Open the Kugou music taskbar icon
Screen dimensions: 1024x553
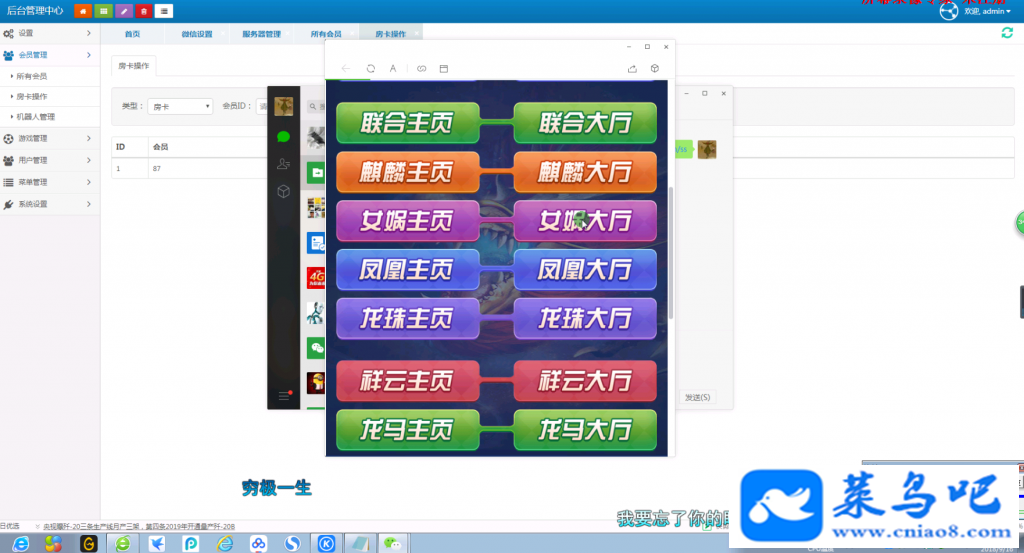click(x=327, y=543)
